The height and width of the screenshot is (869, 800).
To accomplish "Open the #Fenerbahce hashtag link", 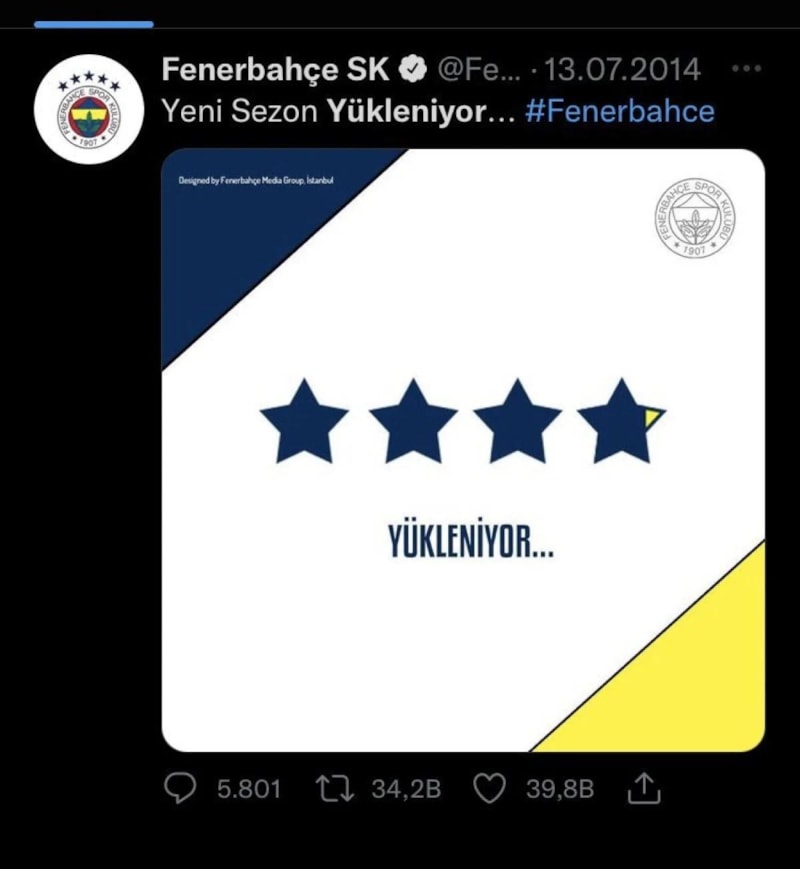I will 620,111.
